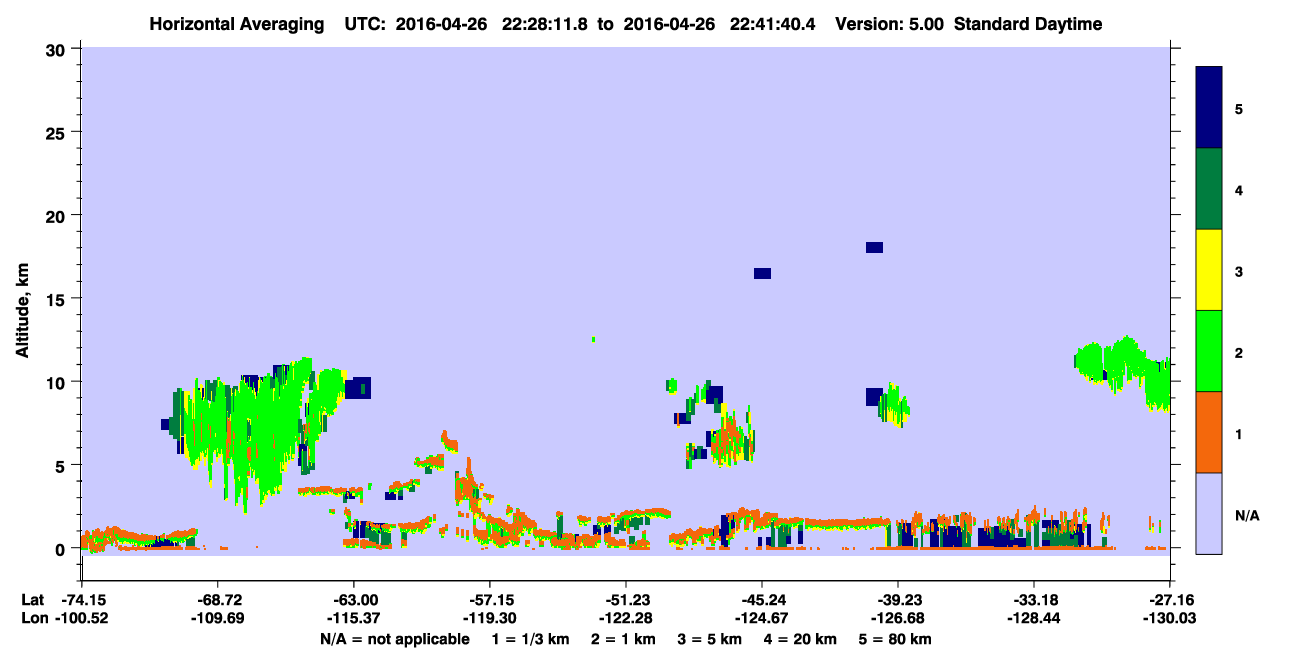The height and width of the screenshot is (667, 1300).
Task: Click the latitude value -51.23
Action: pyautogui.click(x=626, y=600)
